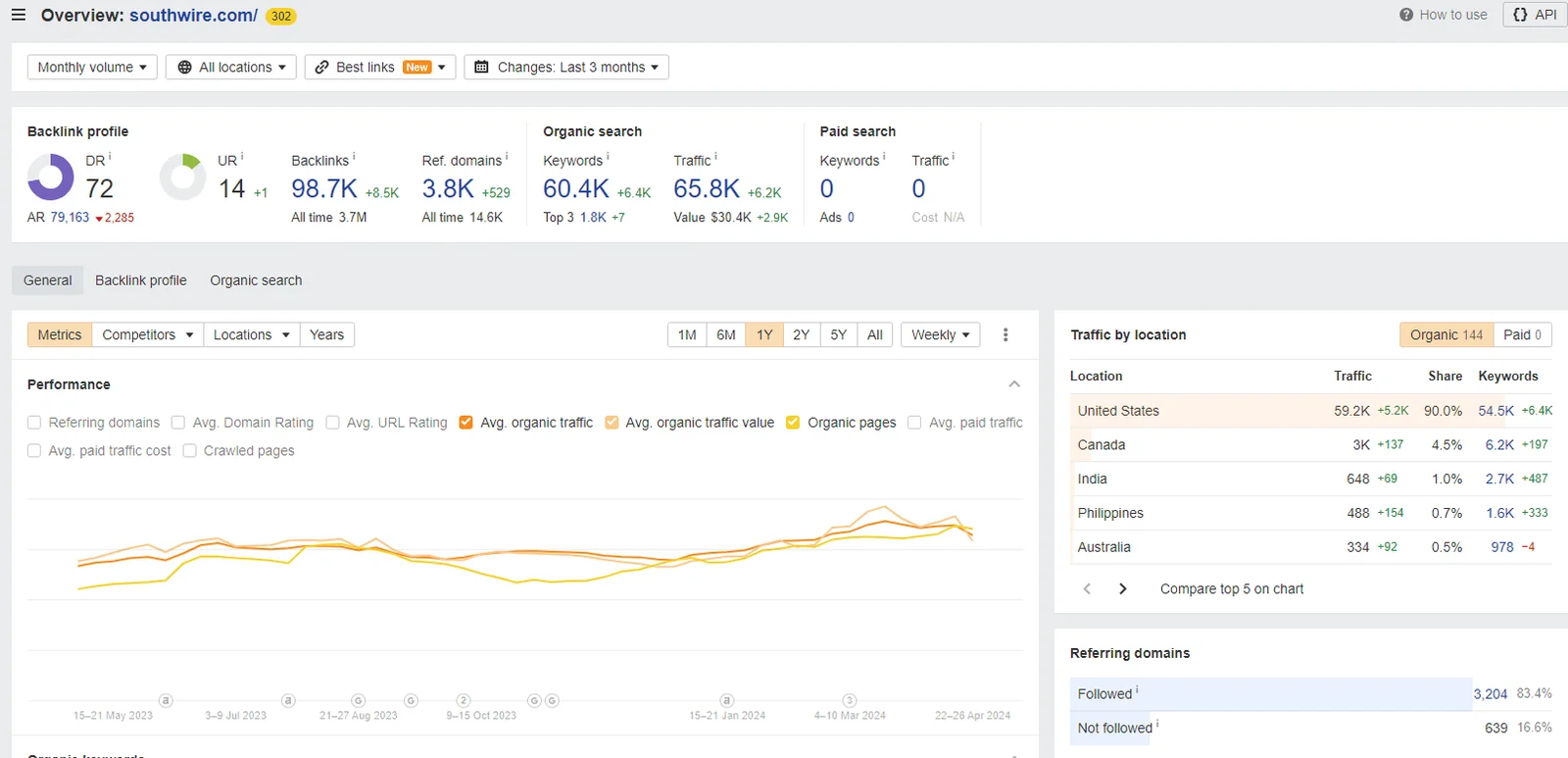
Task: Open the Locations dropdown
Action: tap(252, 335)
